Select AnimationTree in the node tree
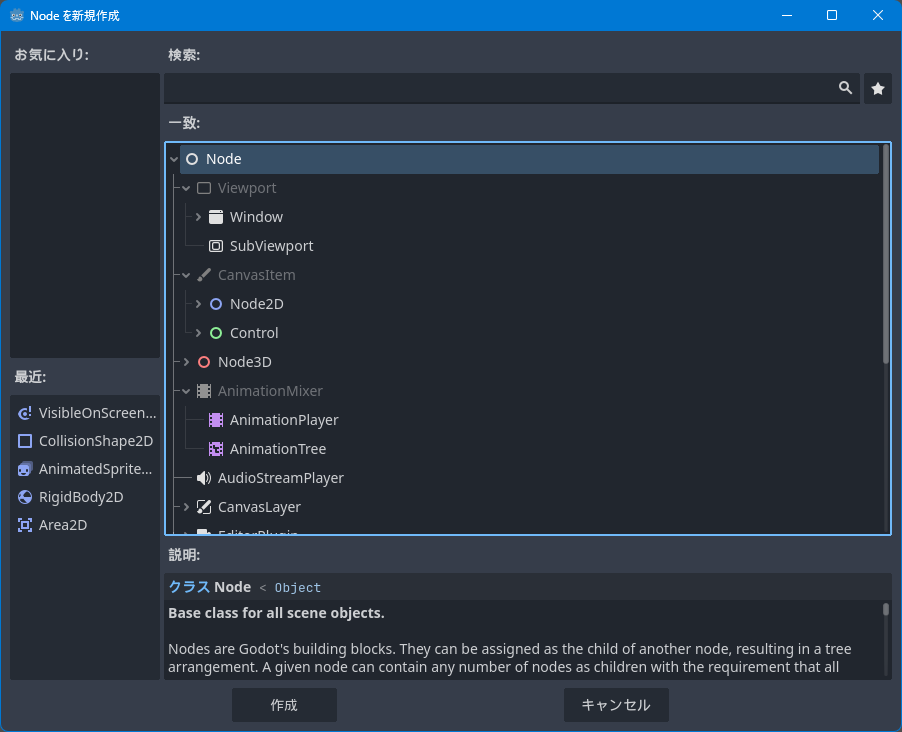 (278, 449)
